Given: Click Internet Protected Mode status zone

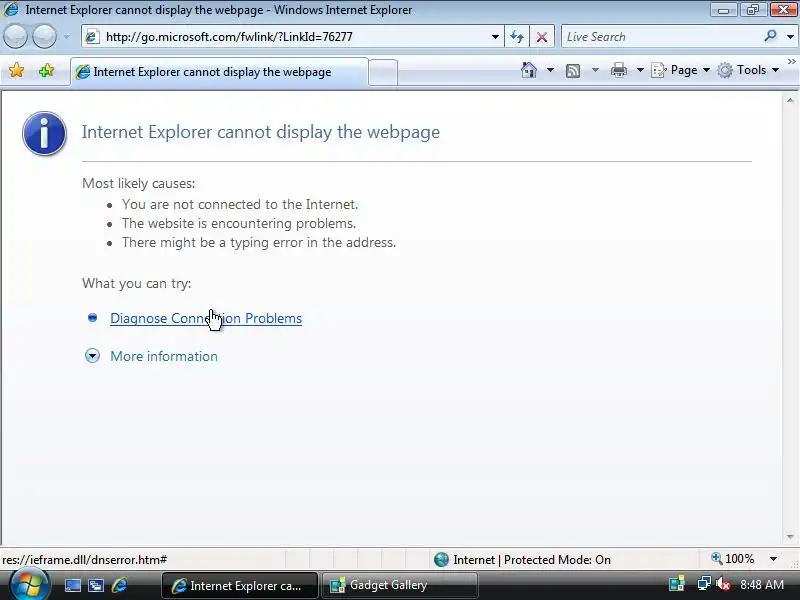Looking at the screenshot, I should click(x=532, y=560).
